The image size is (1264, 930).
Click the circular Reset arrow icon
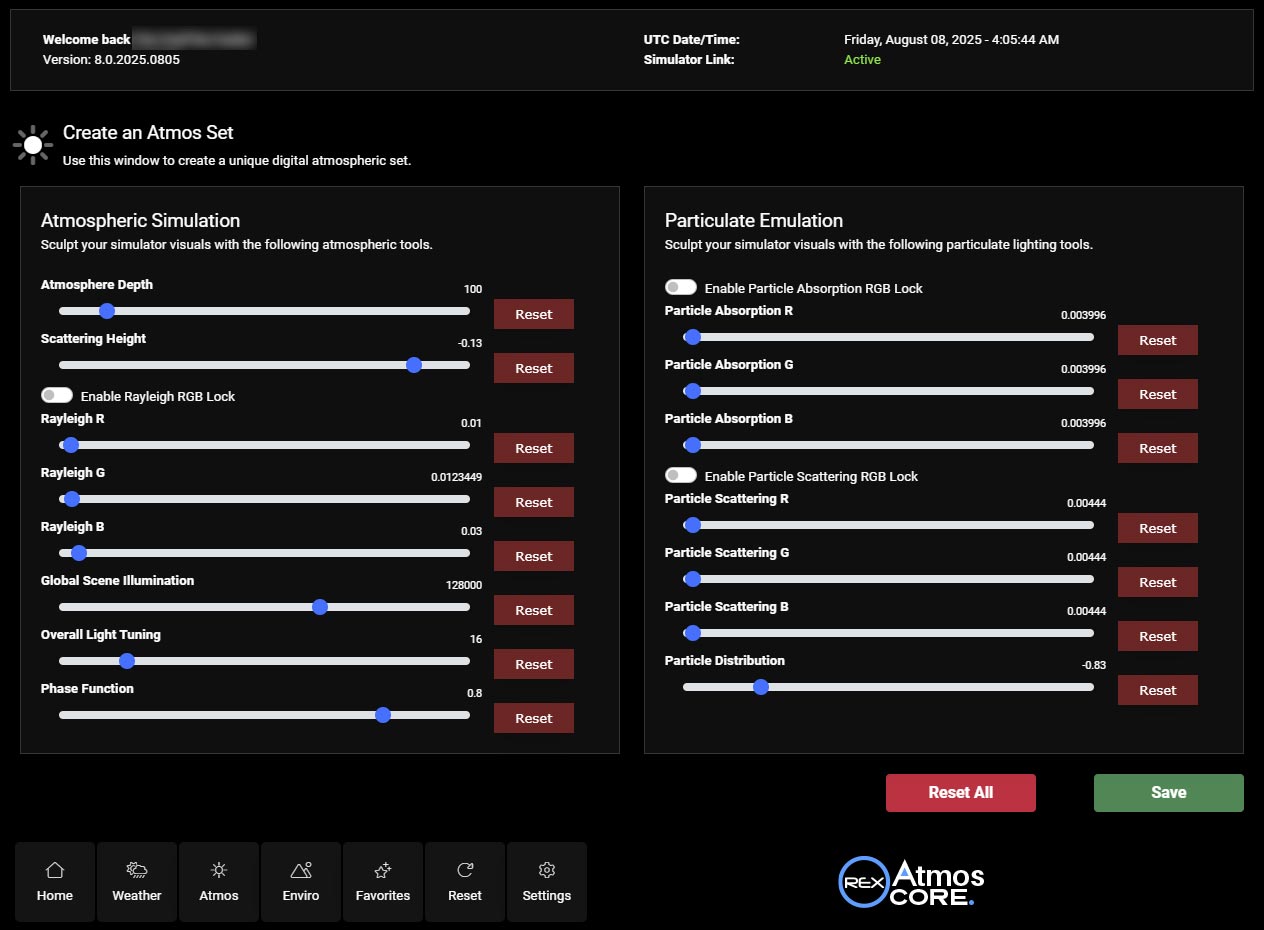464,870
